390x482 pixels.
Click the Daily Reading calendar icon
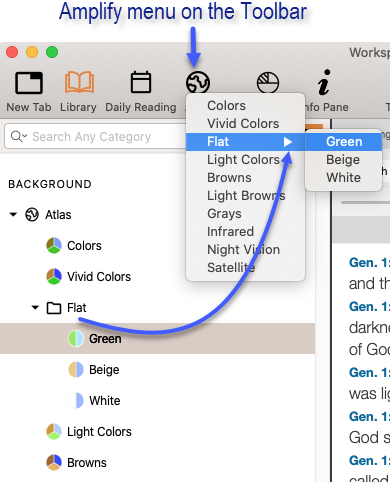[141, 82]
